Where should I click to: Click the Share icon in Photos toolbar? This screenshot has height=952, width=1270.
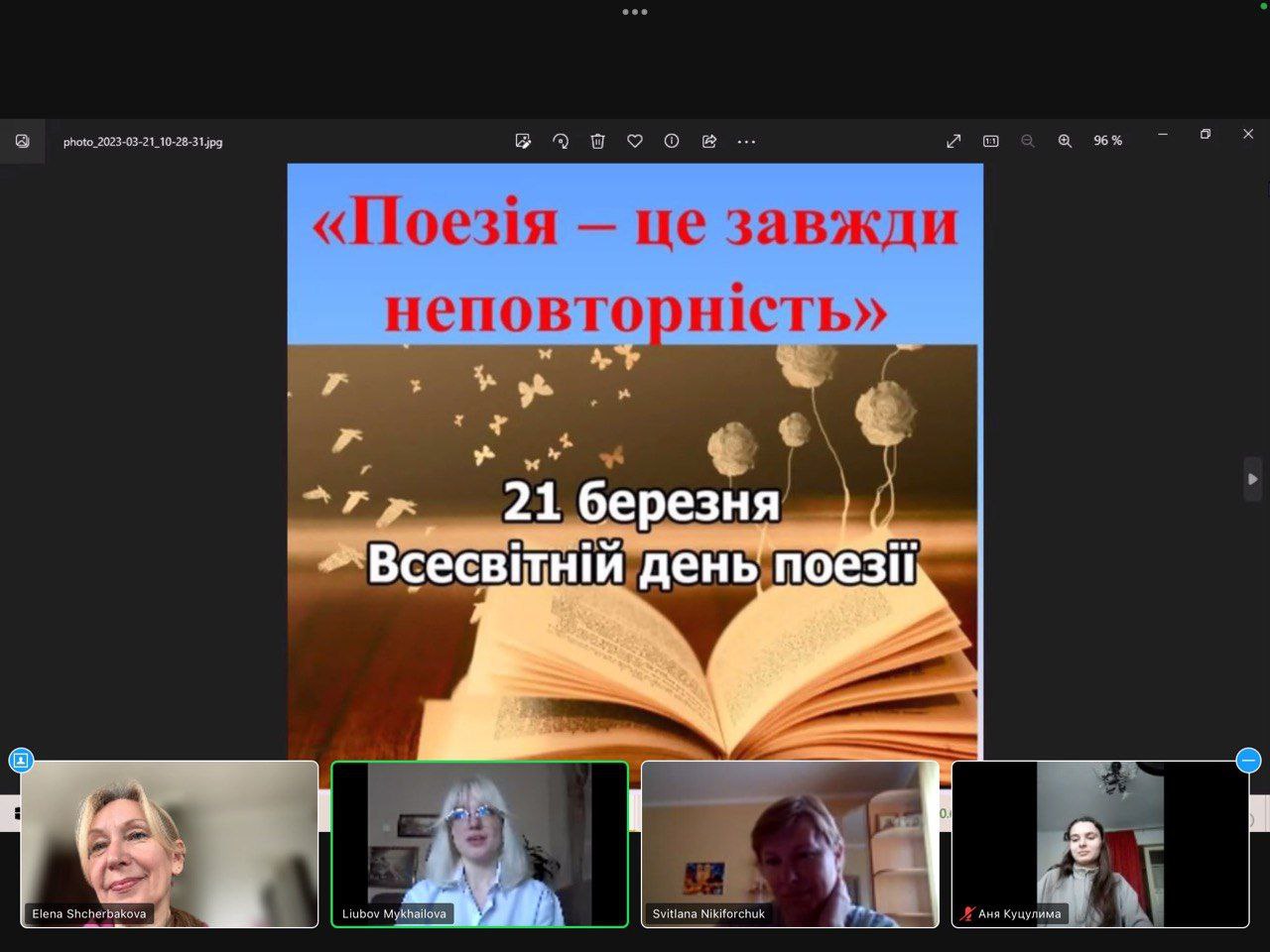coord(708,142)
